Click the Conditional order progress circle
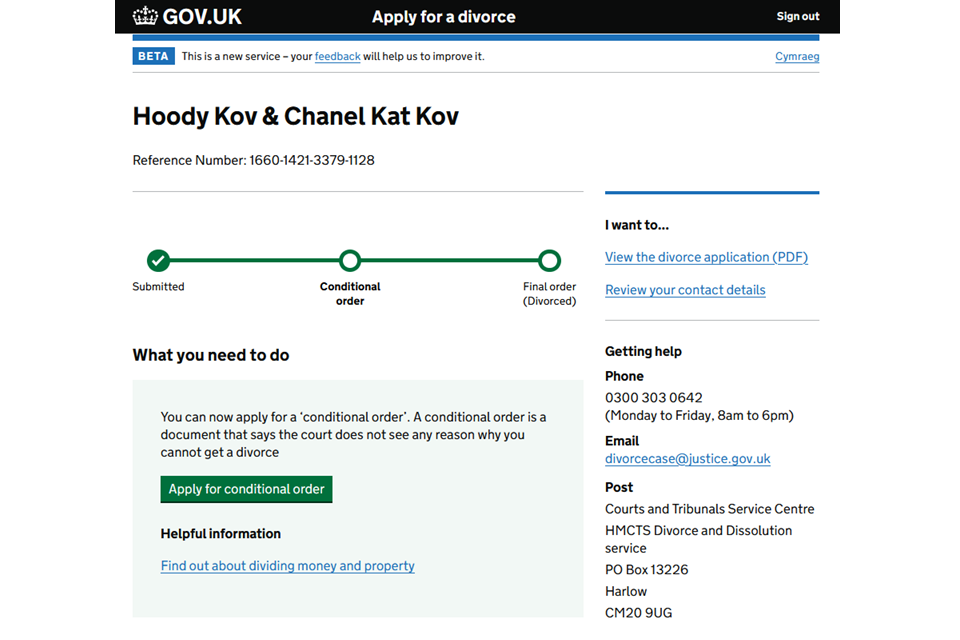Image resolution: width=960 pixels, height=640 pixels. tap(349, 261)
